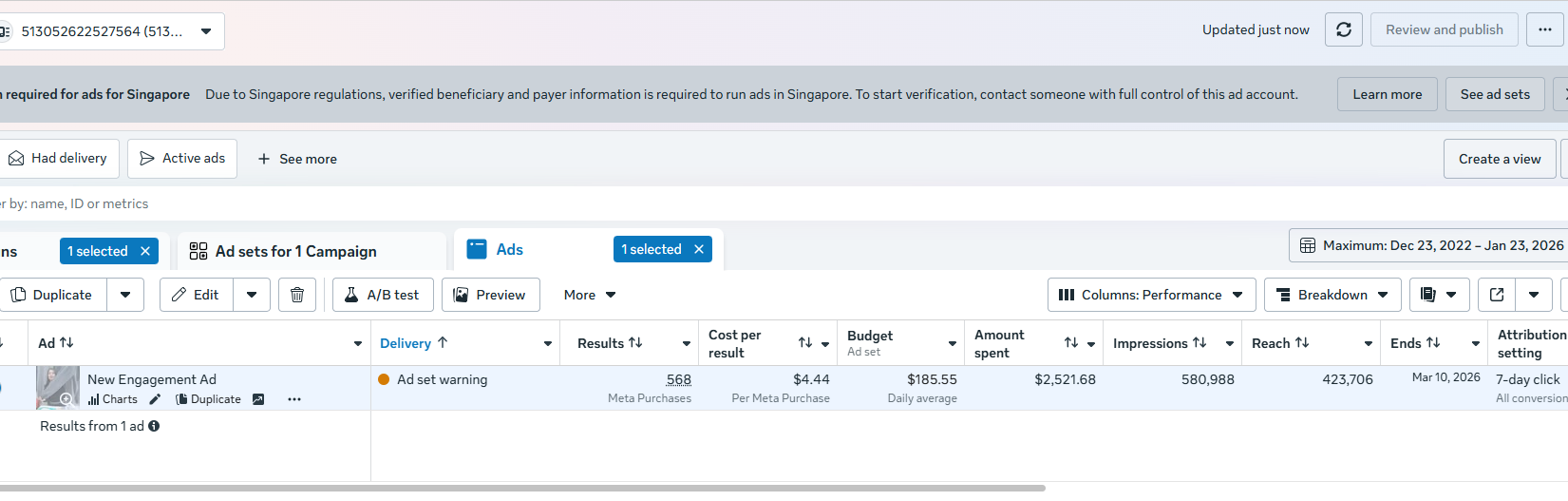Viewport: 1568px width, 501px height.
Task: Click the info icon beside Results from 1 ad
Action: pos(154,426)
